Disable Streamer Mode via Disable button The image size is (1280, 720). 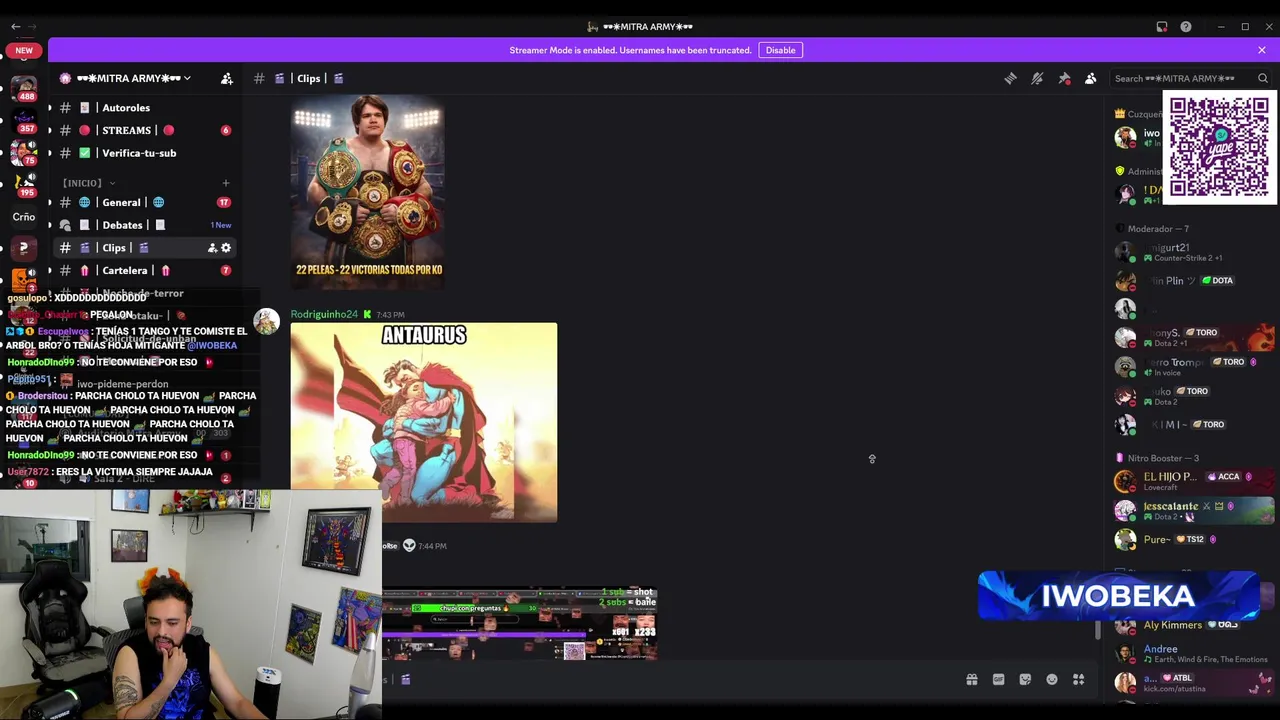pos(780,50)
